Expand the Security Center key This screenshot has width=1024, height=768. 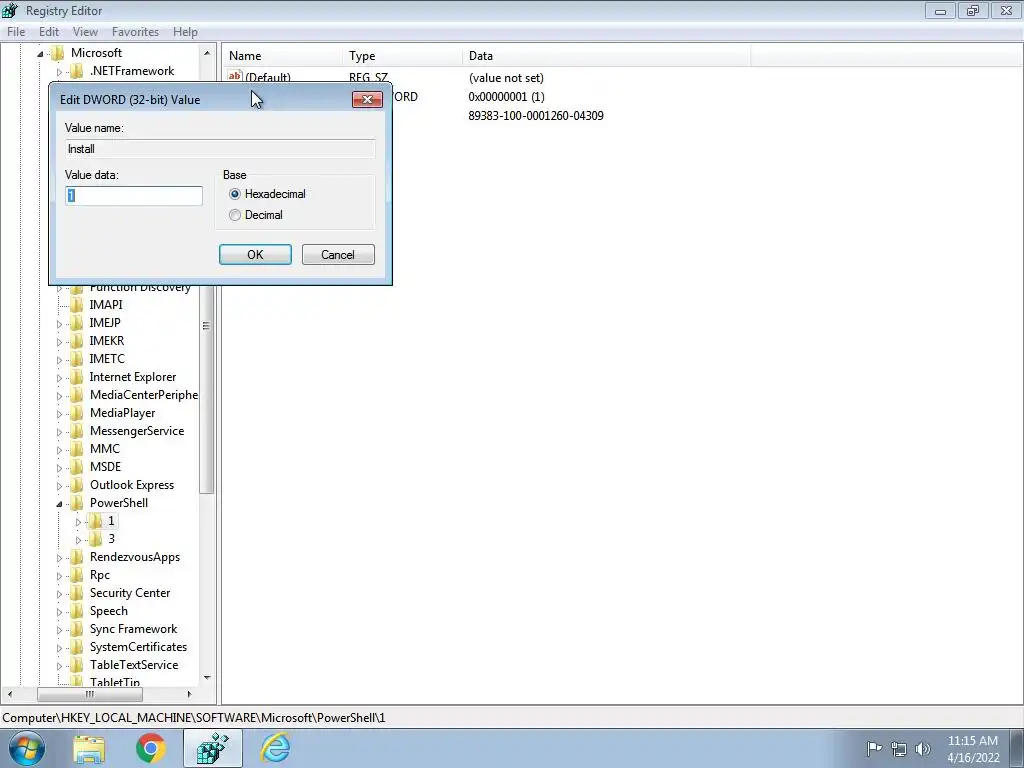click(x=59, y=594)
